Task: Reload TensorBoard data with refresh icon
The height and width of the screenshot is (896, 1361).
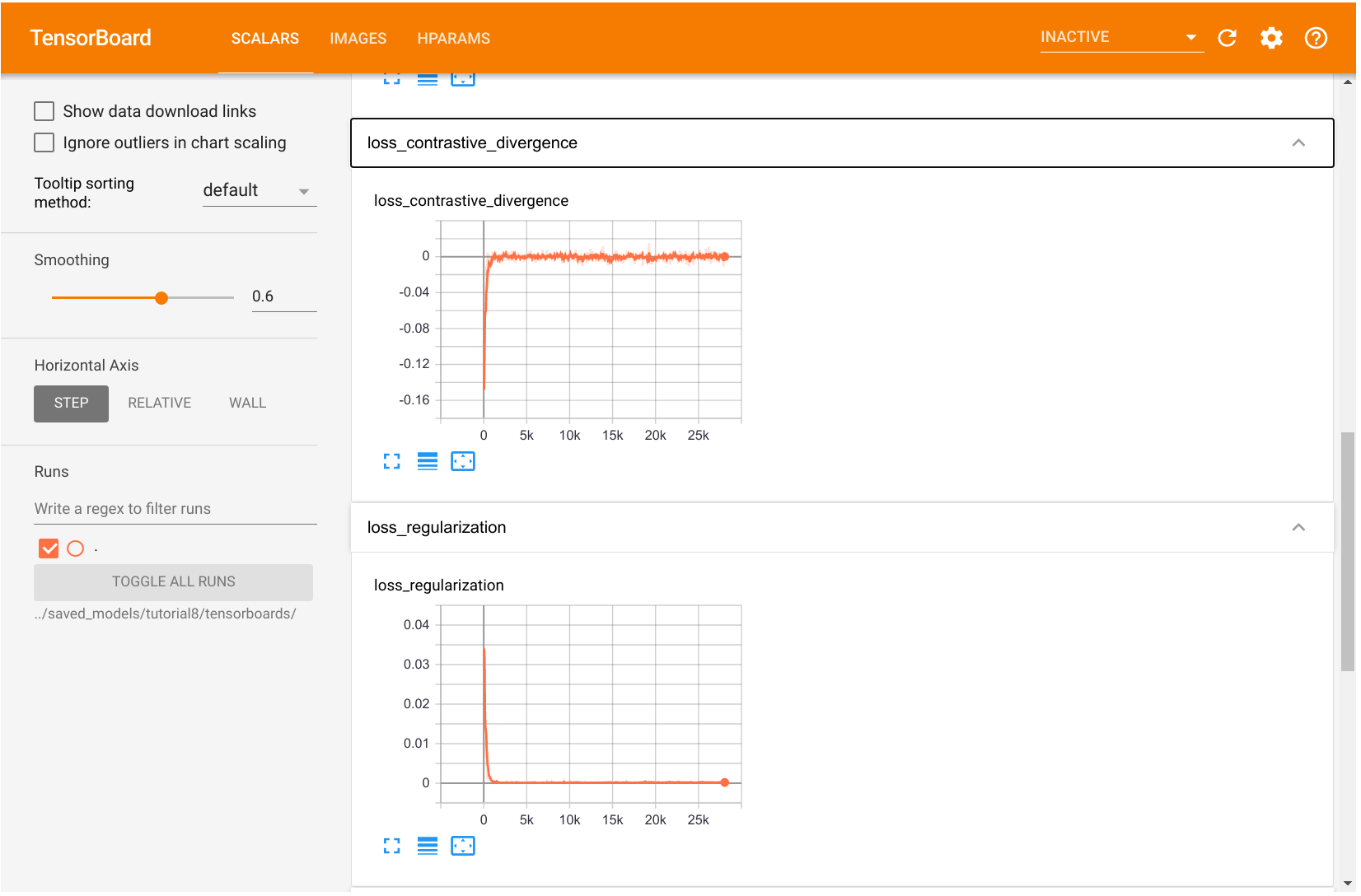Action: (x=1227, y=38)
